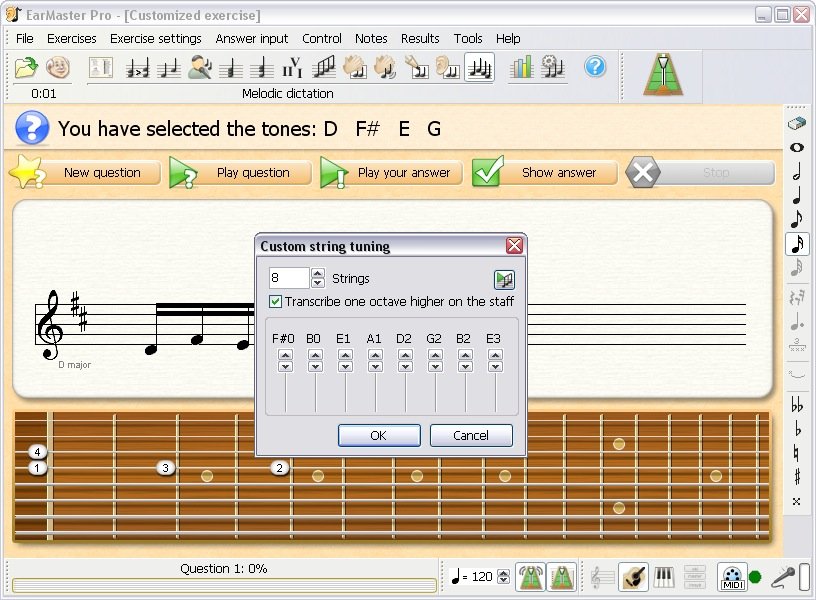Screen dimensions: 816x600
Task: Select the rhythm dictation ear icon
Action: click(448, 68)
